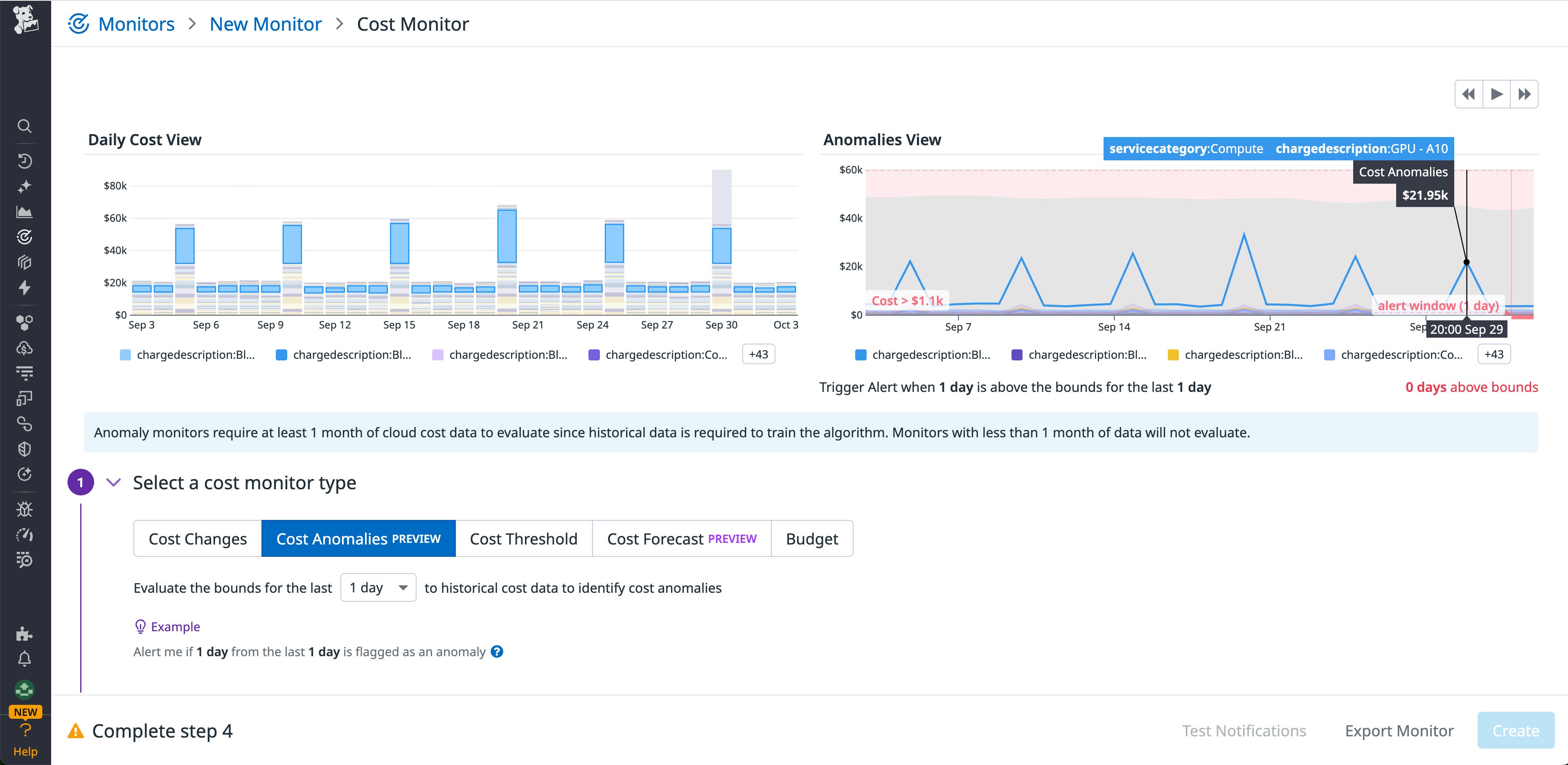The height and width of the screenshot is (765, 1568).
Task: Switch to the Cost Threshold monitor type
Action: coord(523,538)
